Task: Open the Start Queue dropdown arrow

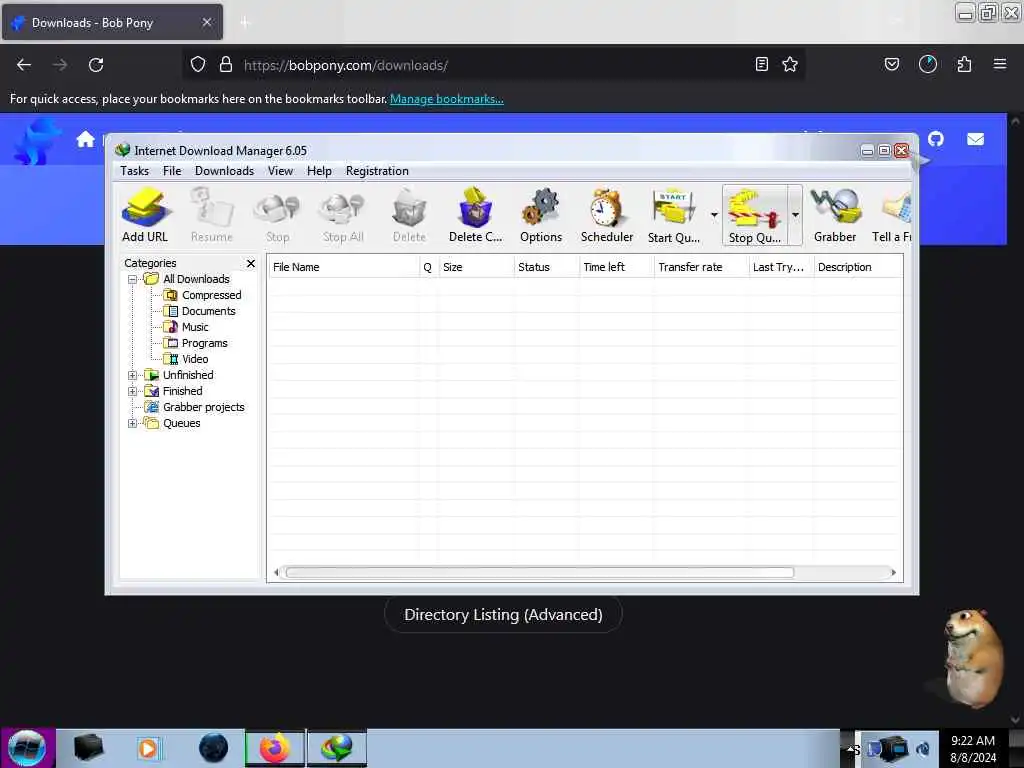Action: (714, 214)
